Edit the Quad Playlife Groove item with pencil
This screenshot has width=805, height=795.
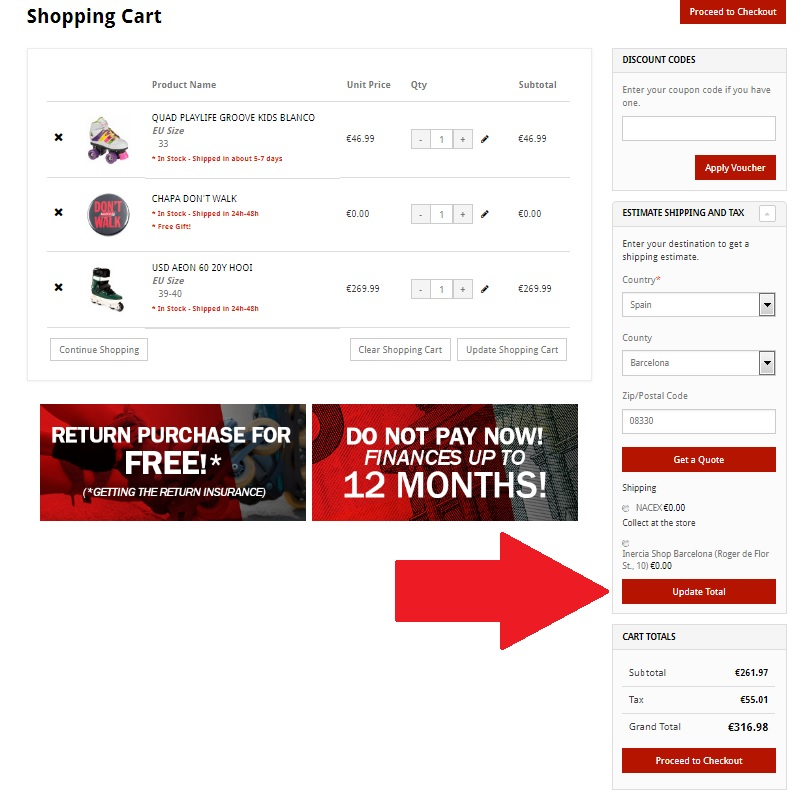485,139
